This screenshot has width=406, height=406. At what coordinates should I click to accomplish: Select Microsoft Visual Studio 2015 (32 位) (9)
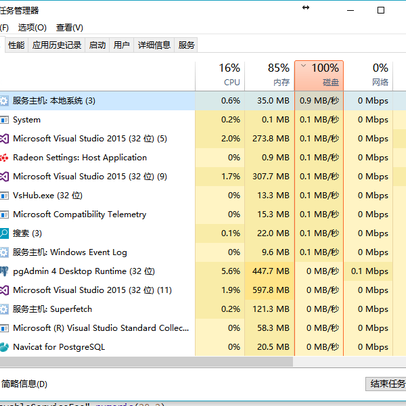click(90, 176)
